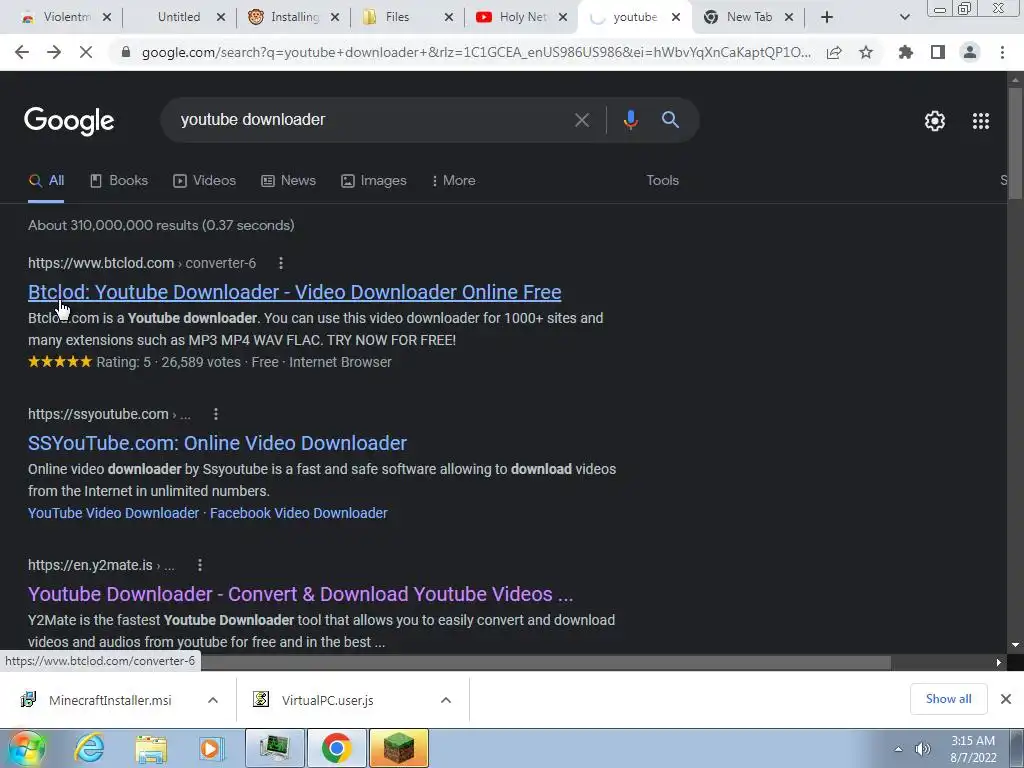Launch Internet Explorer from taskbar
The width and height of the screenshot is (1024, 768).
(89, 748)
